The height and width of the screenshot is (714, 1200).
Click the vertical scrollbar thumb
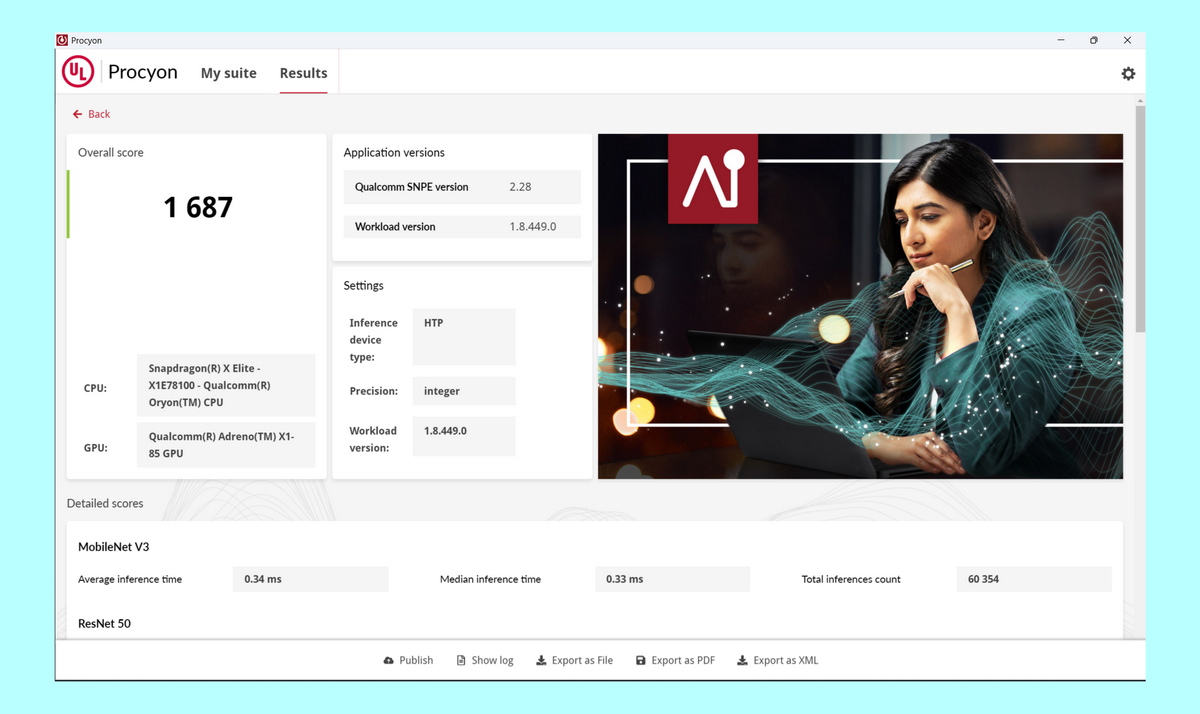coord(1140,217)
